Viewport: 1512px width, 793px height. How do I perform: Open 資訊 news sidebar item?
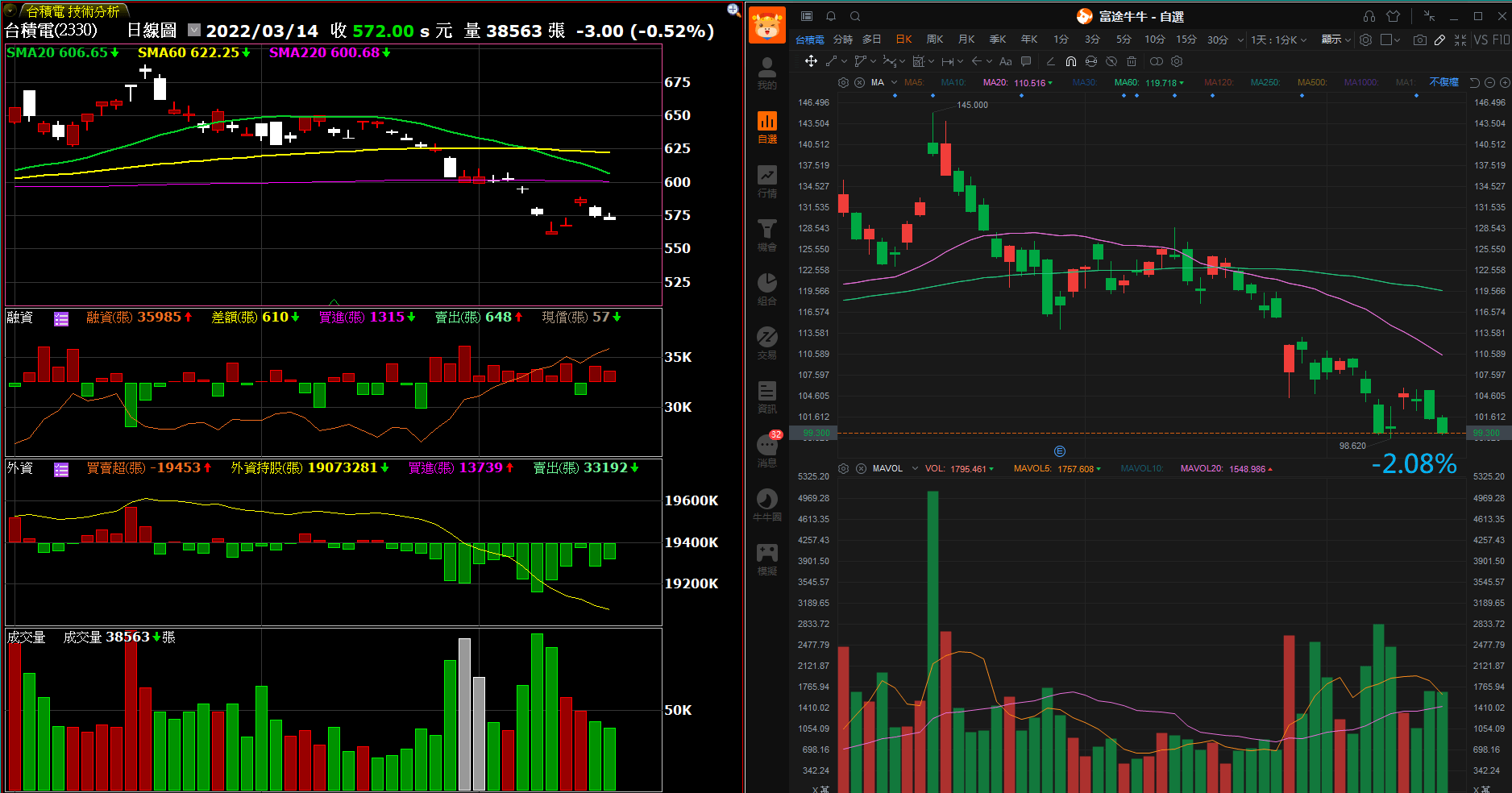click(x=767, y=397)
